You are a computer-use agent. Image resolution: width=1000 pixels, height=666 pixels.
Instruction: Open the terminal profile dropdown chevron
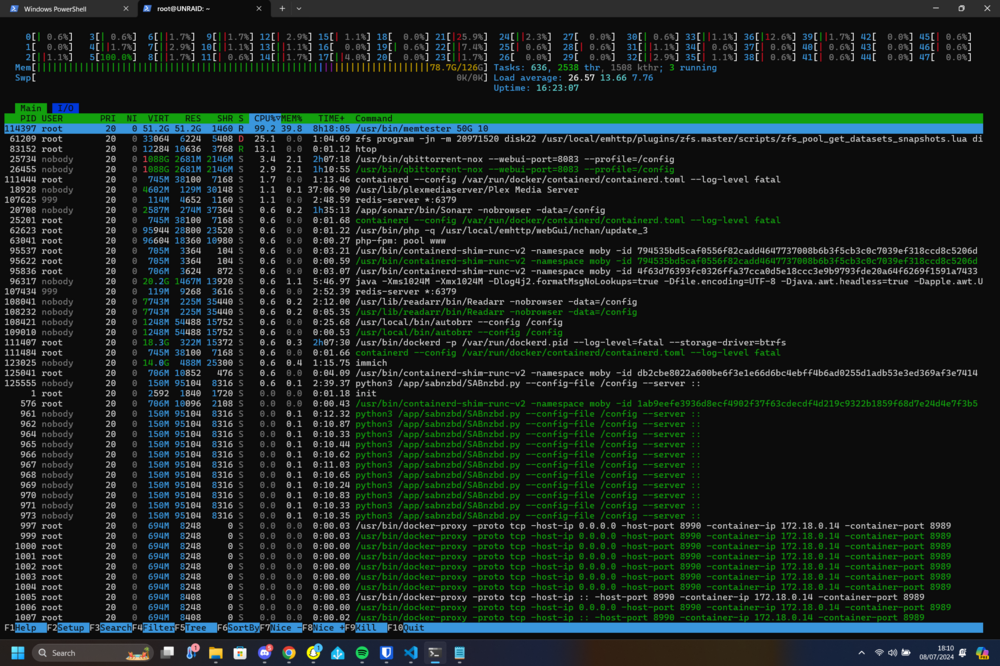(x=298, y=9)
